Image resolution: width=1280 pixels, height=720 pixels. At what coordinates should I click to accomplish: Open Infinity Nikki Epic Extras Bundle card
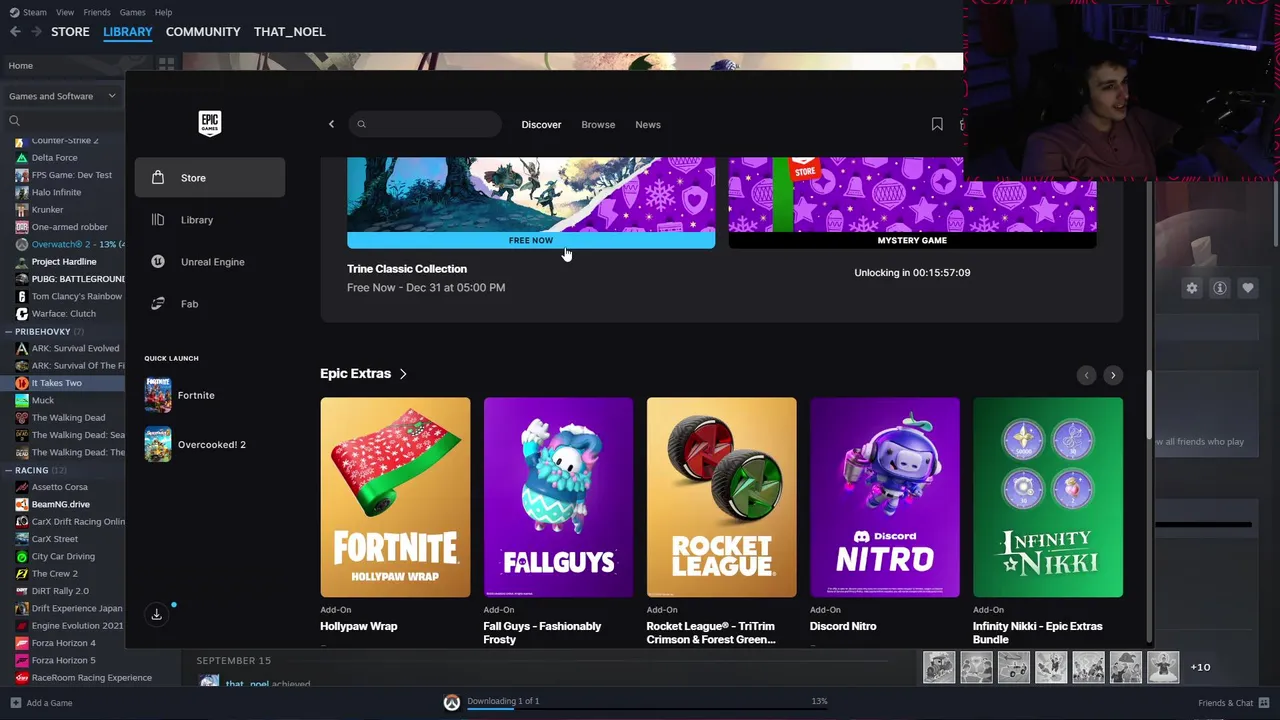point(1048,497)
